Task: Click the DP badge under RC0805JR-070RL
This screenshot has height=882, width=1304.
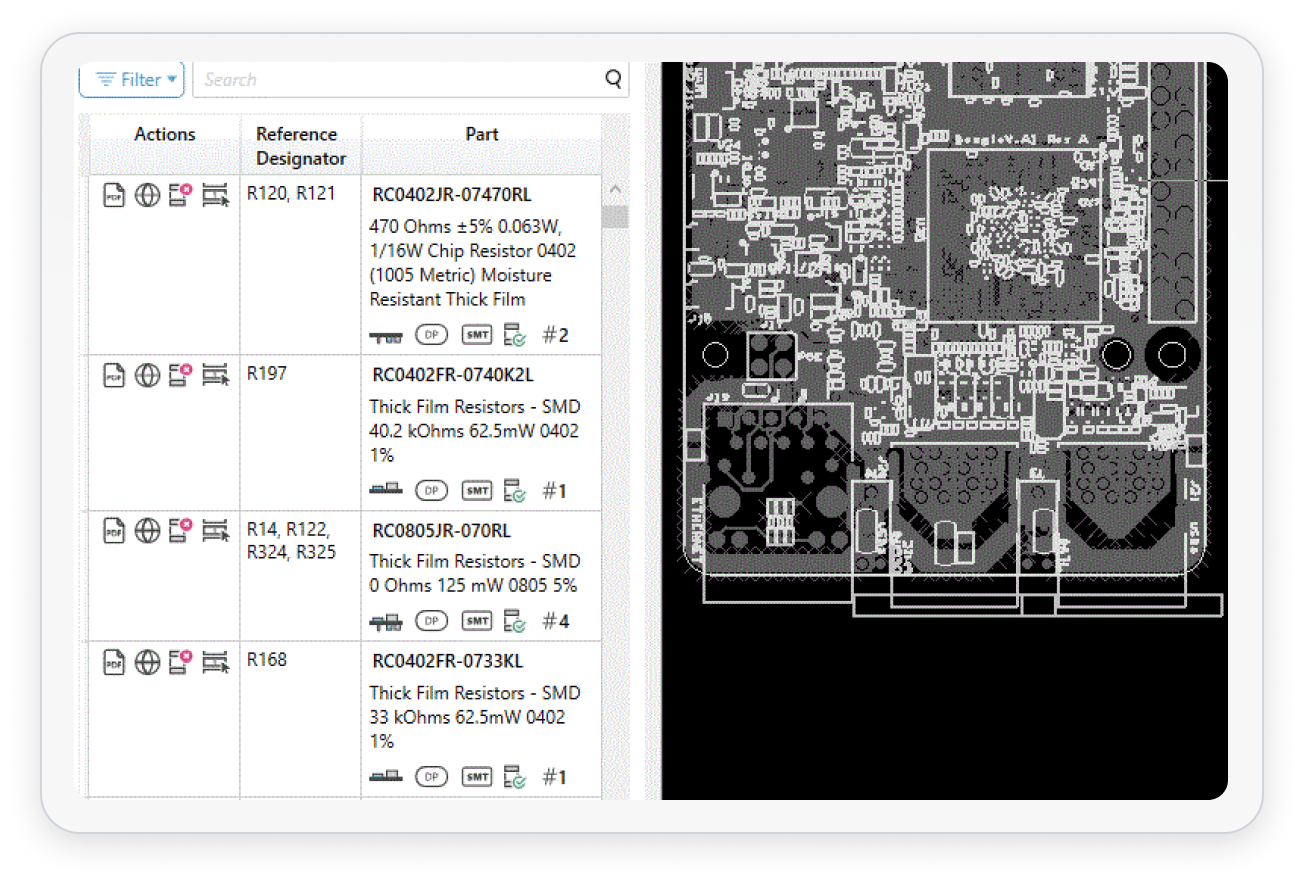Action: click(x=432, y=621)
